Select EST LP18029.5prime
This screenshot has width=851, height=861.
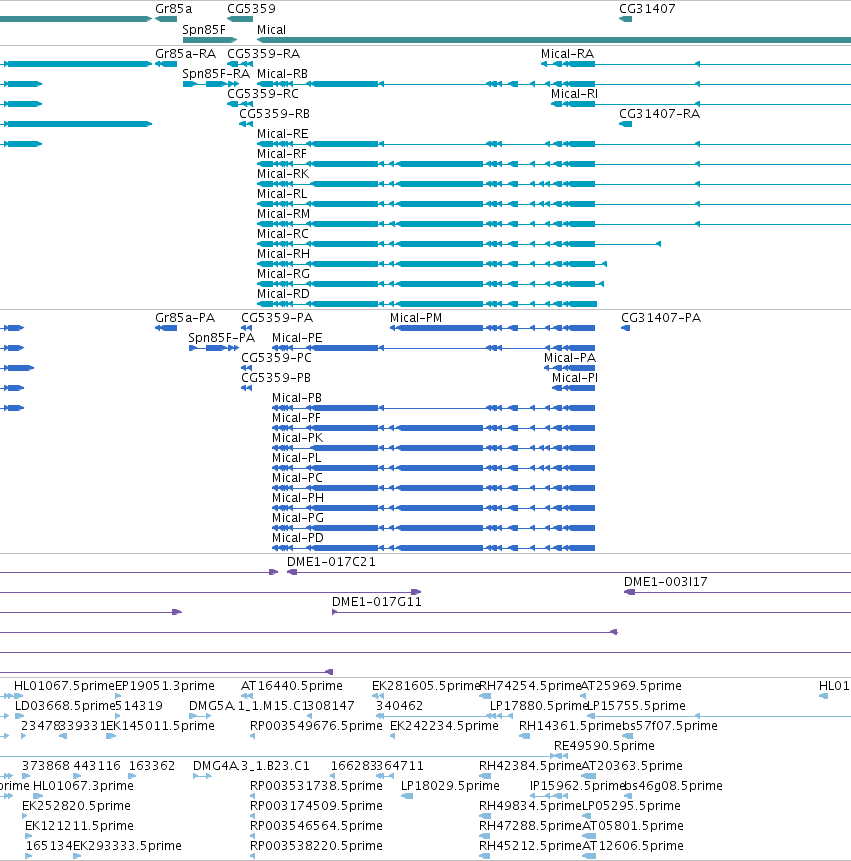coord(407,796)
